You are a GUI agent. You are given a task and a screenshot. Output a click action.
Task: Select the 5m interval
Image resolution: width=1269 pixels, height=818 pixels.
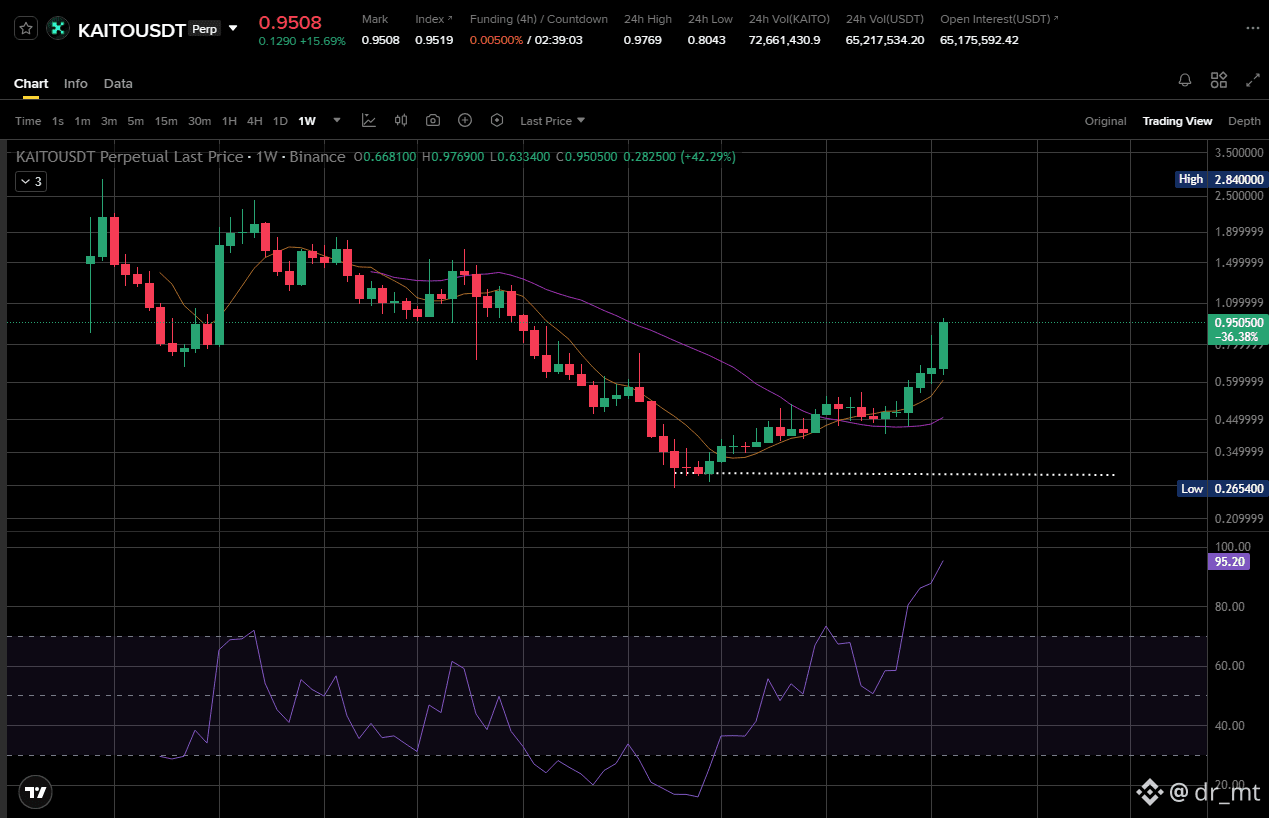(x=135, y=121)
